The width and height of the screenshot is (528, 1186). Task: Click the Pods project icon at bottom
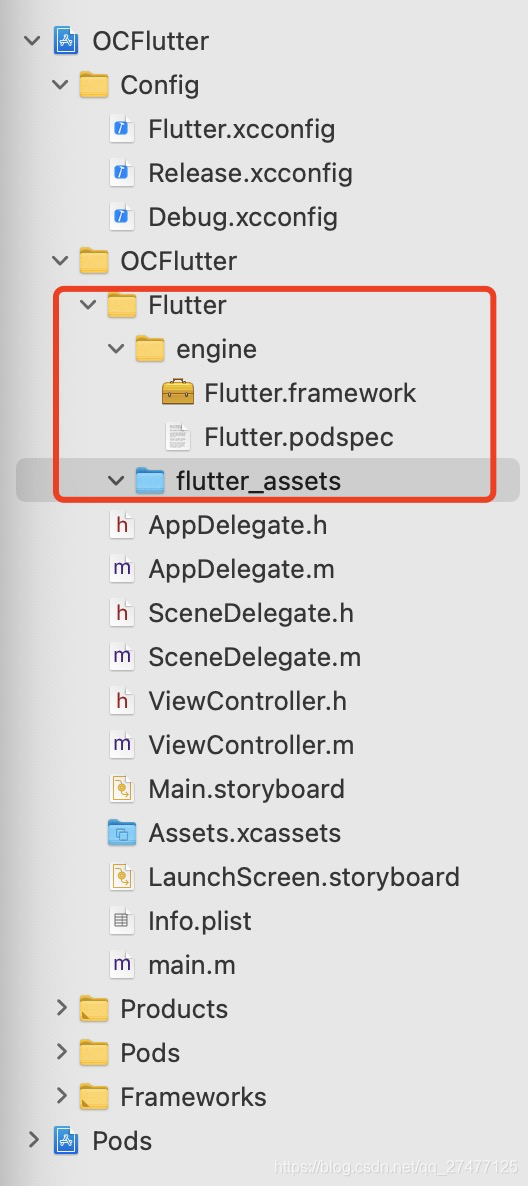click(66, 1140)
